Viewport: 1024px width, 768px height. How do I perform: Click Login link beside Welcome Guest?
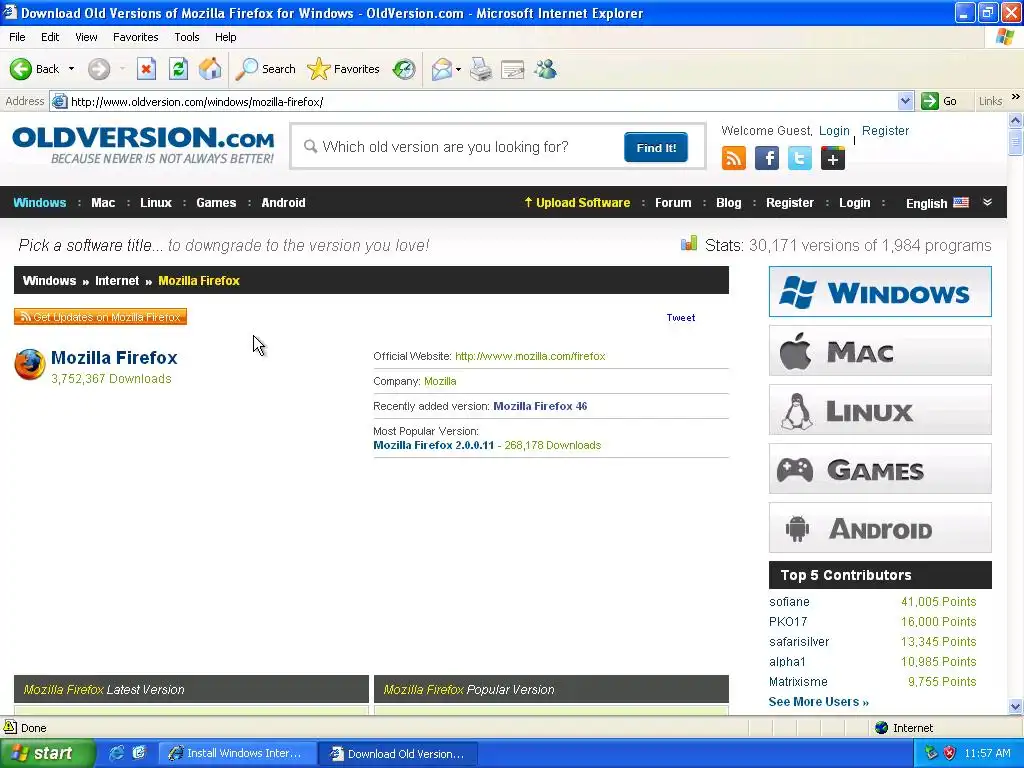coord(834,131)
